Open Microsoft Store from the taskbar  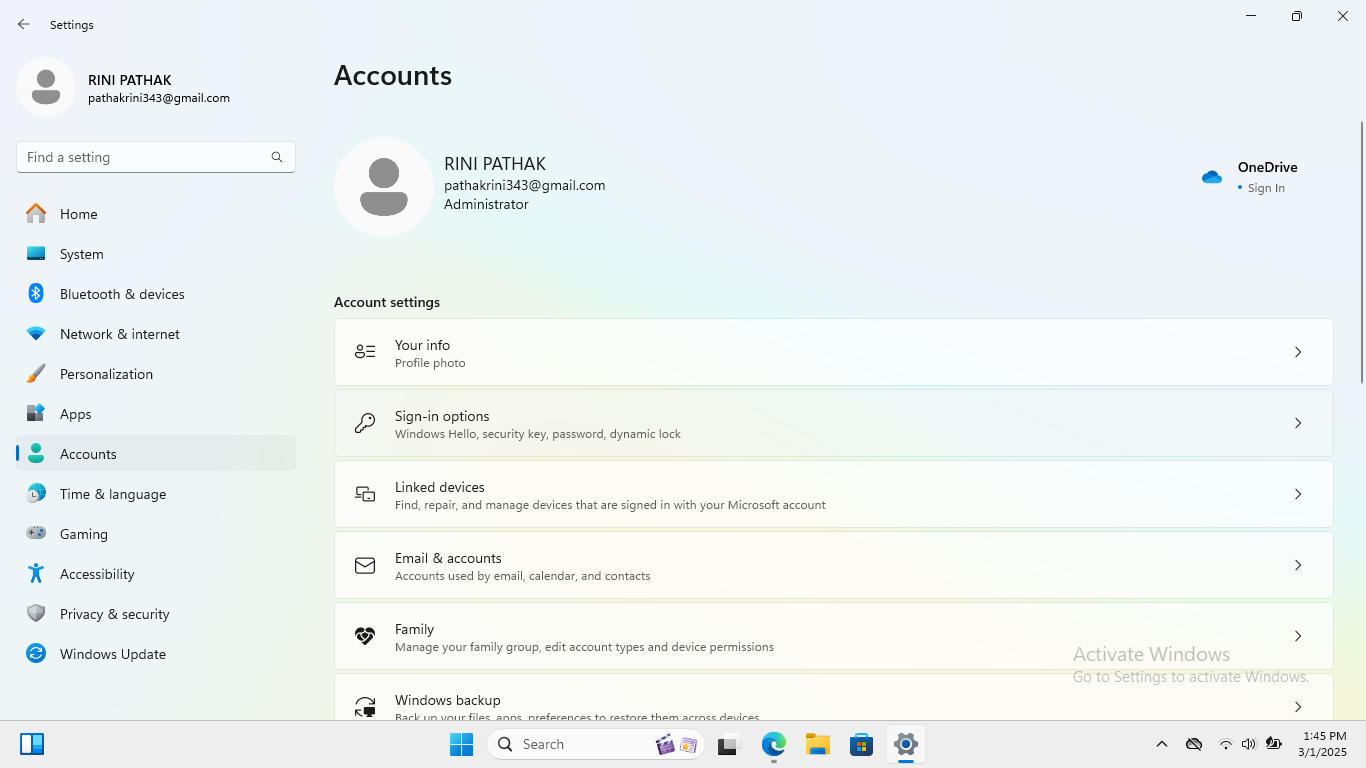pyautogui.click(x=861, y=744)
